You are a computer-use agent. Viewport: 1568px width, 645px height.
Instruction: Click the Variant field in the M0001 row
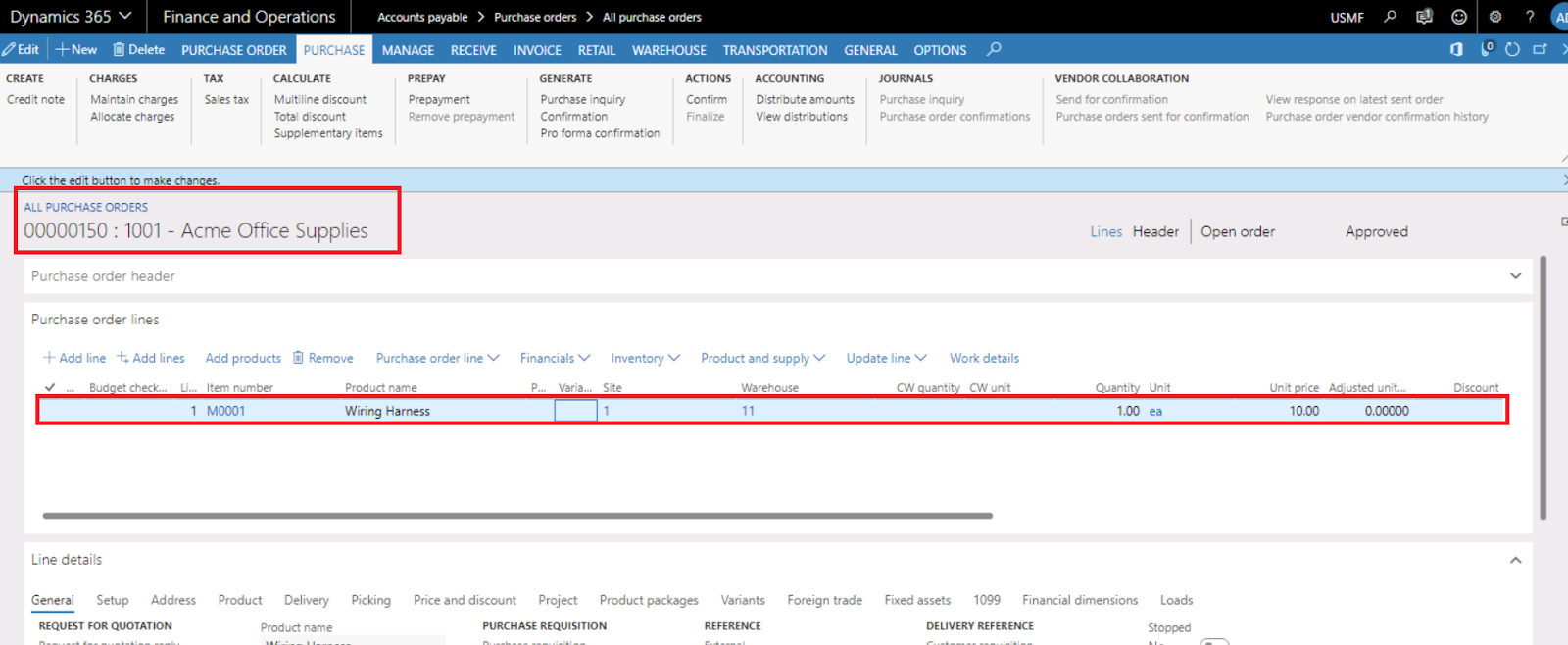pyautogui.click(x=575, y=411)
